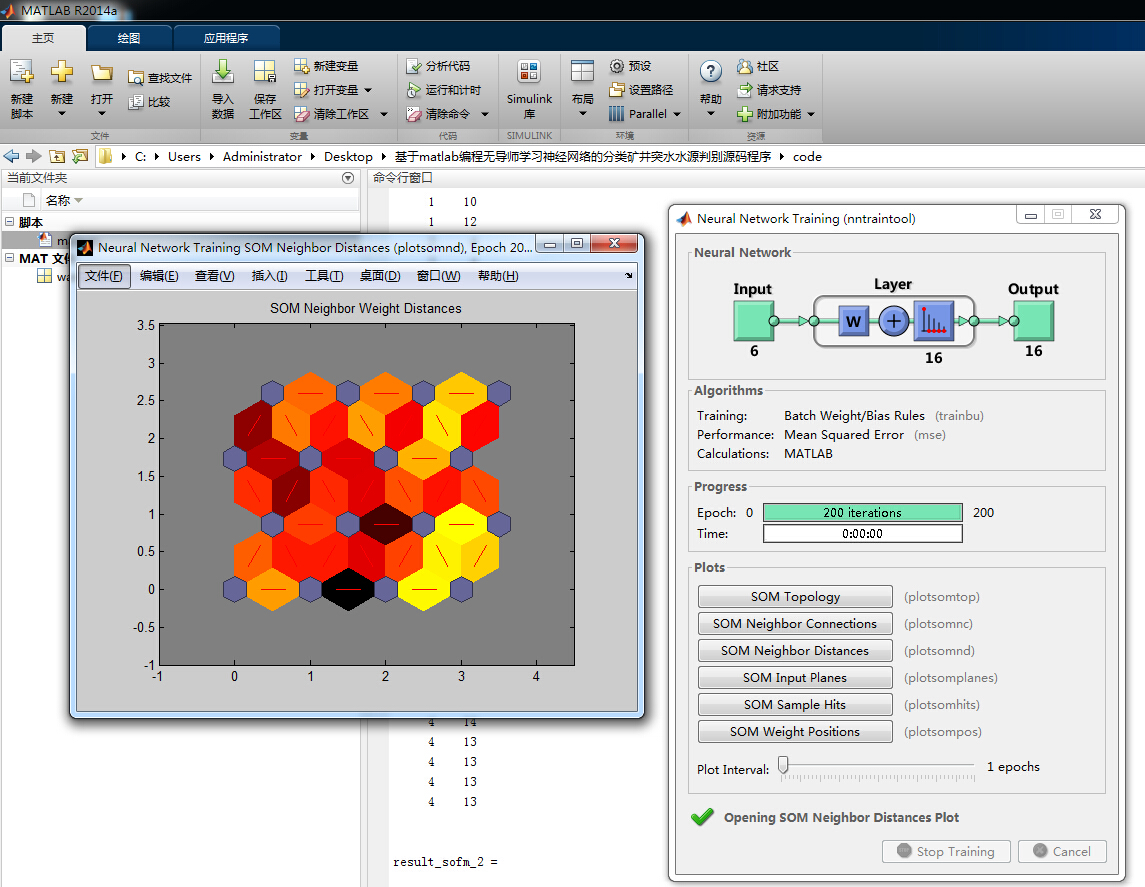
Task: Click Compare (比较) icon
Action: click(x=135, y=101)
